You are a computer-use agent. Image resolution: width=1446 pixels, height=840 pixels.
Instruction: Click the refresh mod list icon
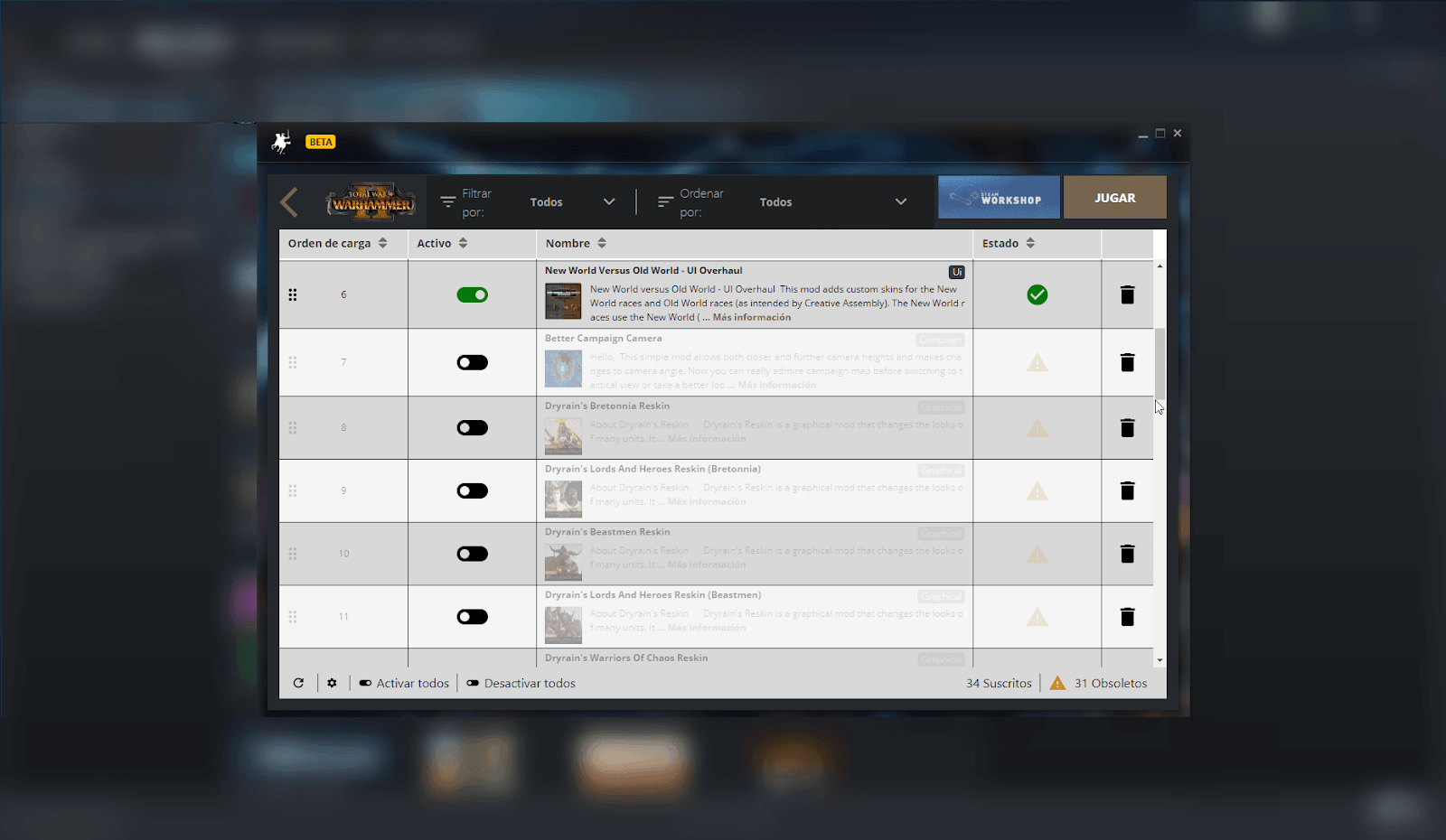point(298,683)
